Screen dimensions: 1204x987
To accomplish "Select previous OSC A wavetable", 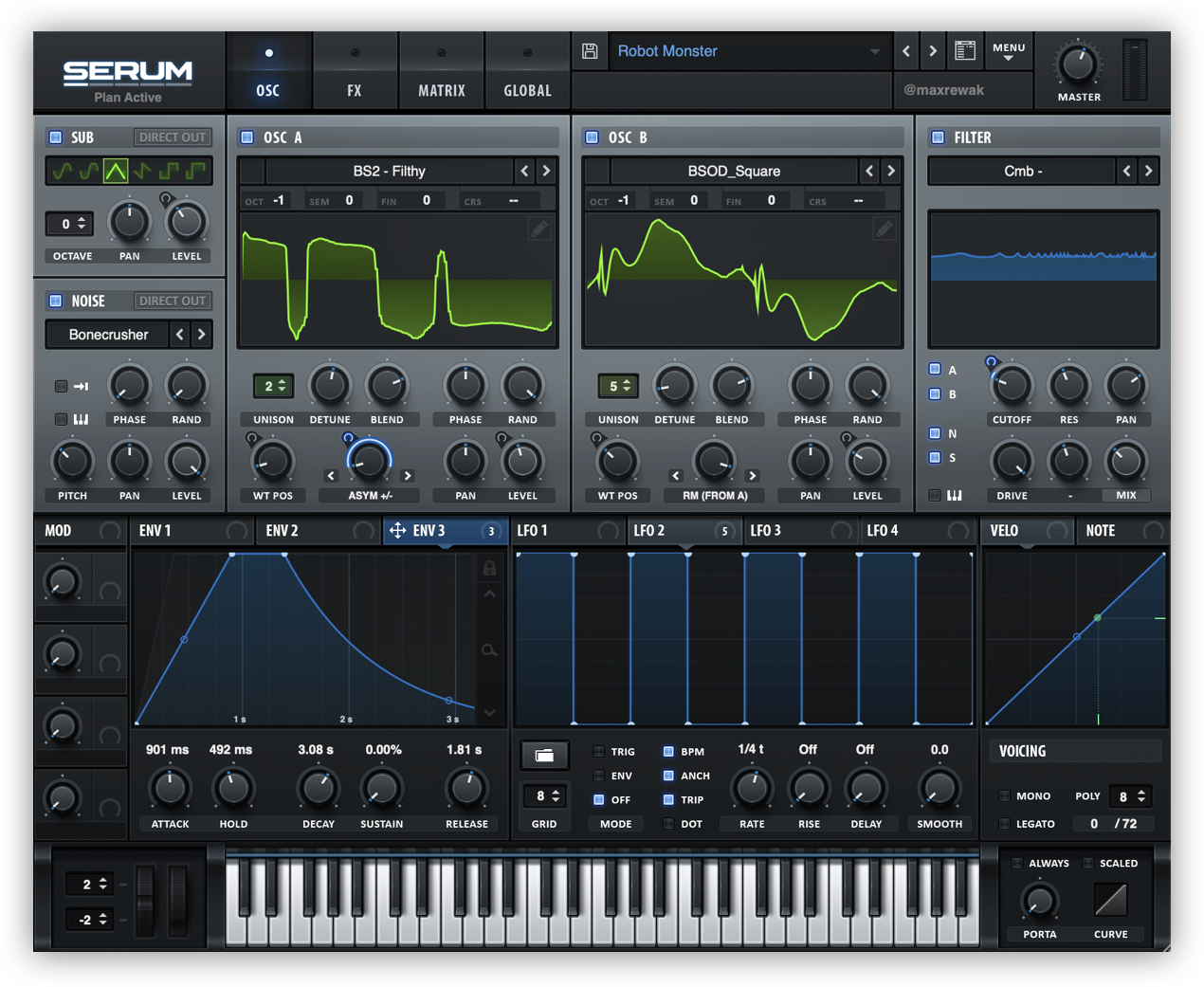I will click(x=525, y=171).
